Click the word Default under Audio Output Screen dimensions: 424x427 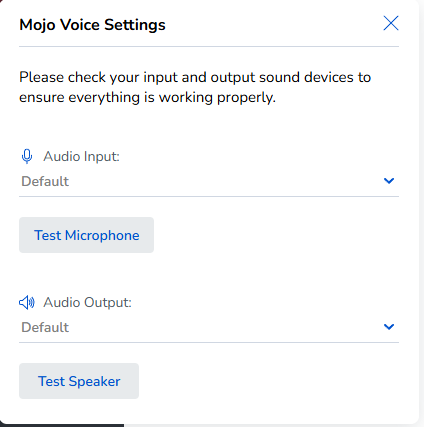pyautogui.click(x=45, y=327)
